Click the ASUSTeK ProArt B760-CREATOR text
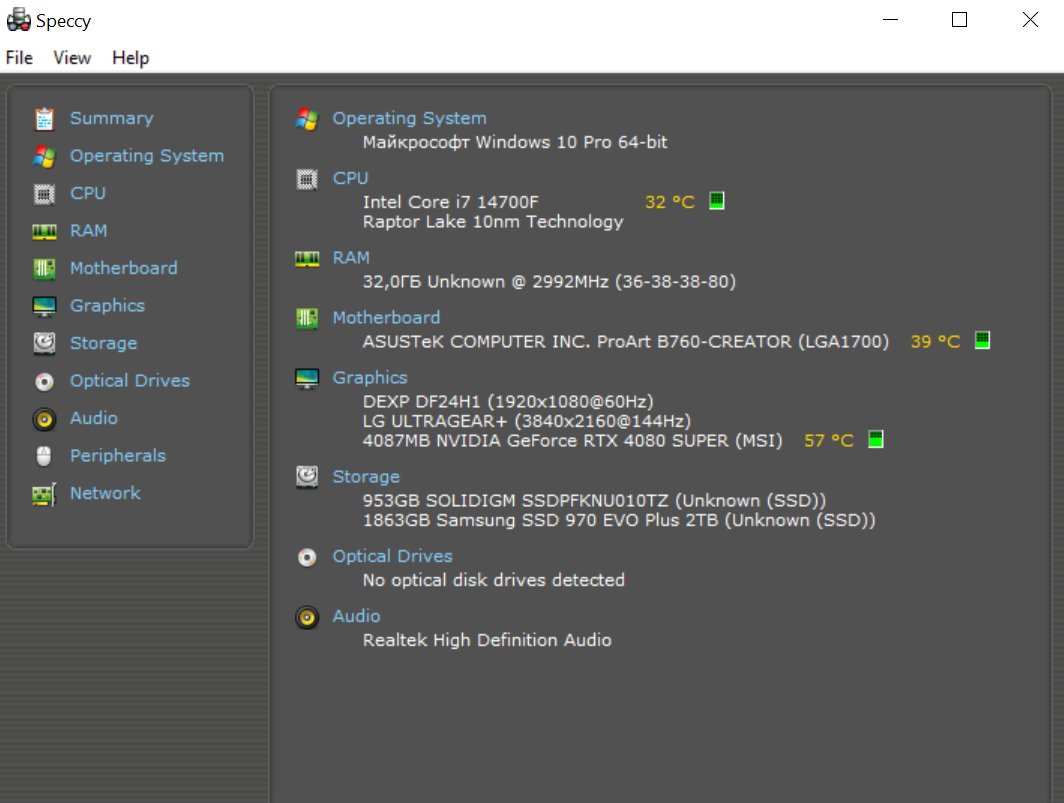The image size is (1064, 803). click(x=626, y=341)
